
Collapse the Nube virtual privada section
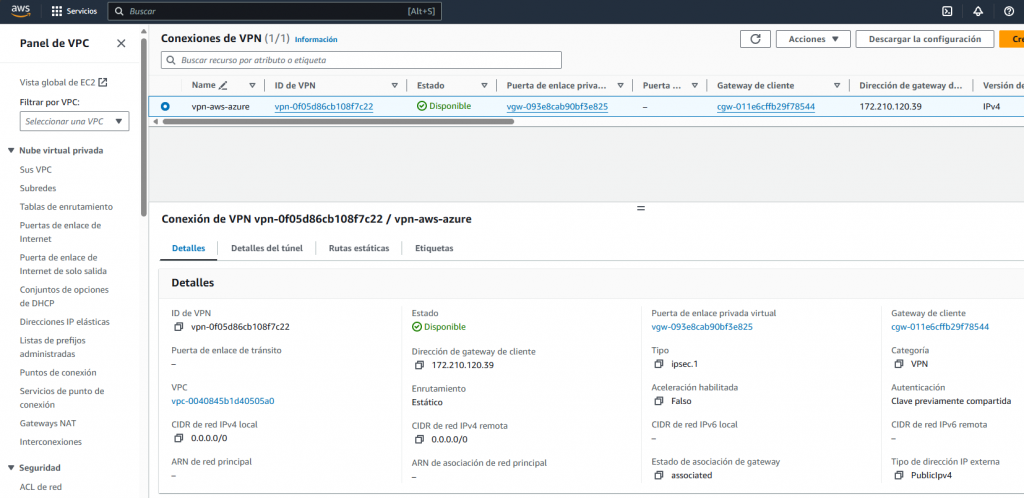(x=11, y=150)
